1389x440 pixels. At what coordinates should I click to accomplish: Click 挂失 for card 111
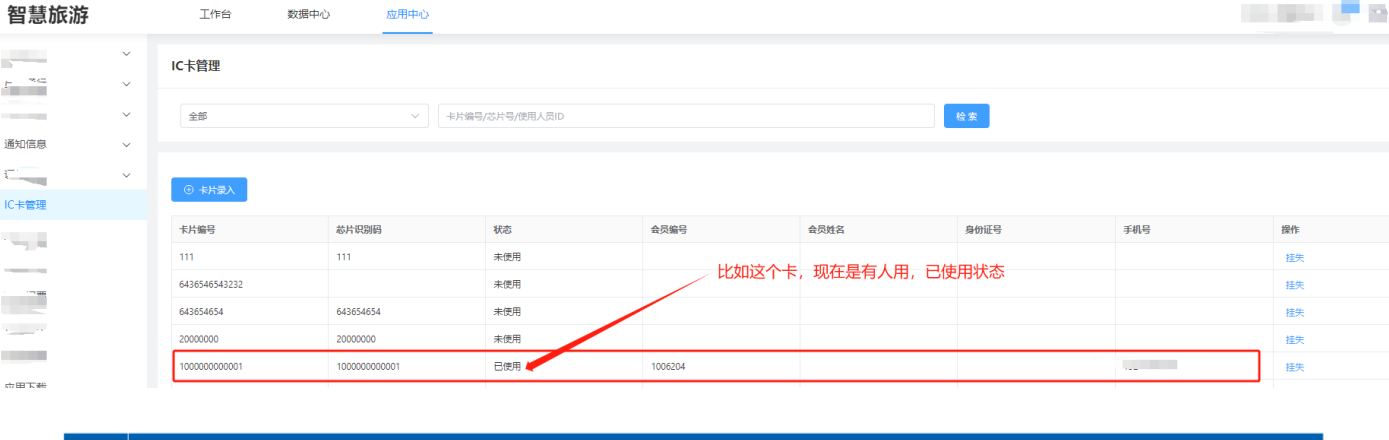1294,257
